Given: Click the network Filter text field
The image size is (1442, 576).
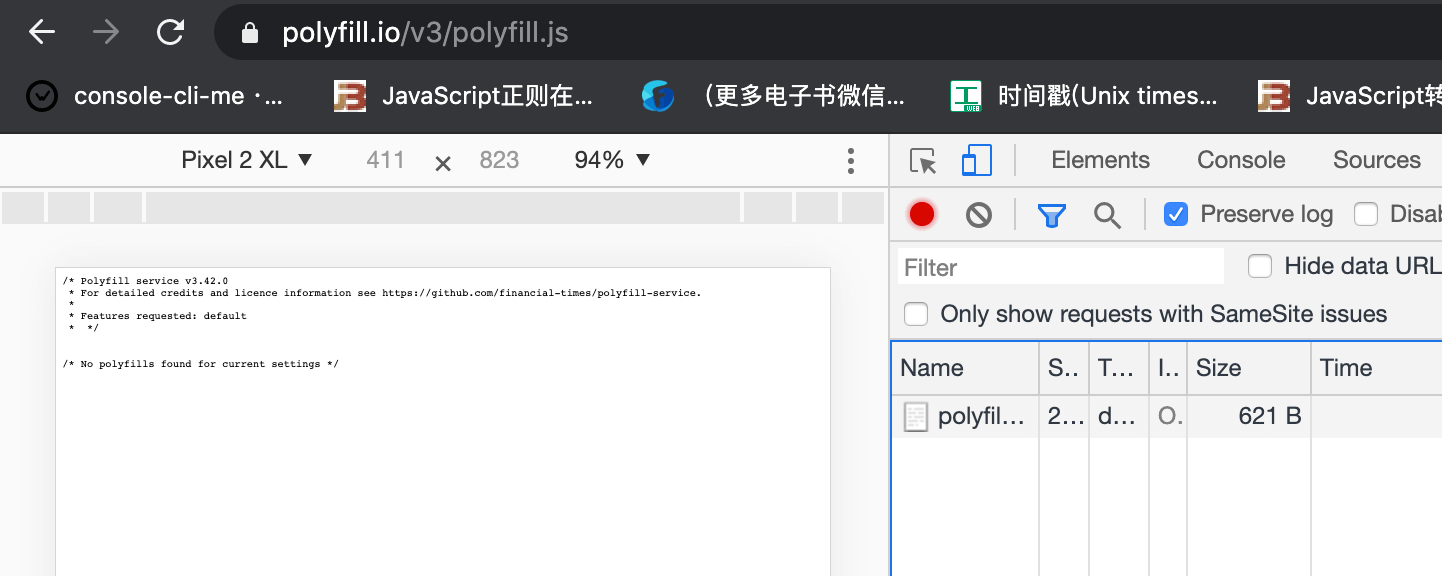Looking at the screenshot, I should tap(1060, 267).
